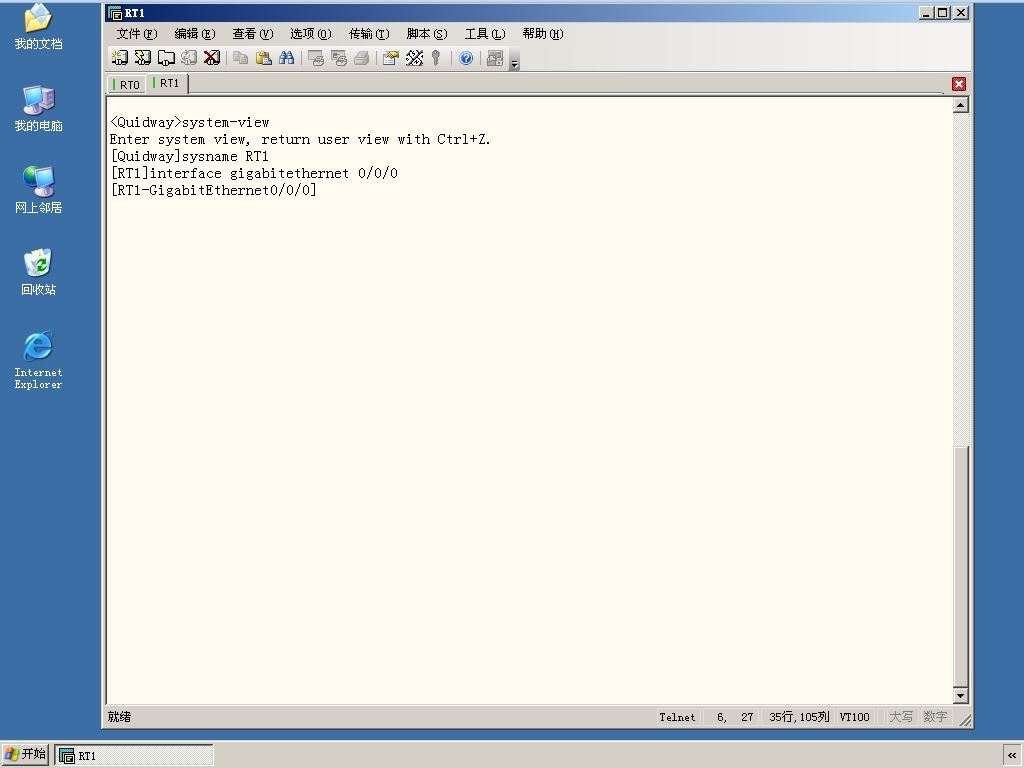Screen dimensions: 1024x768
Task: Expand the system tray chevron
Action: [x=1012, y=756]
